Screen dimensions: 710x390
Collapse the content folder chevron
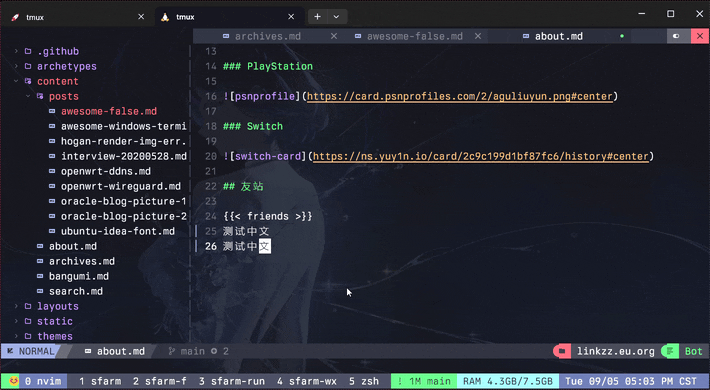pos(16,81)
